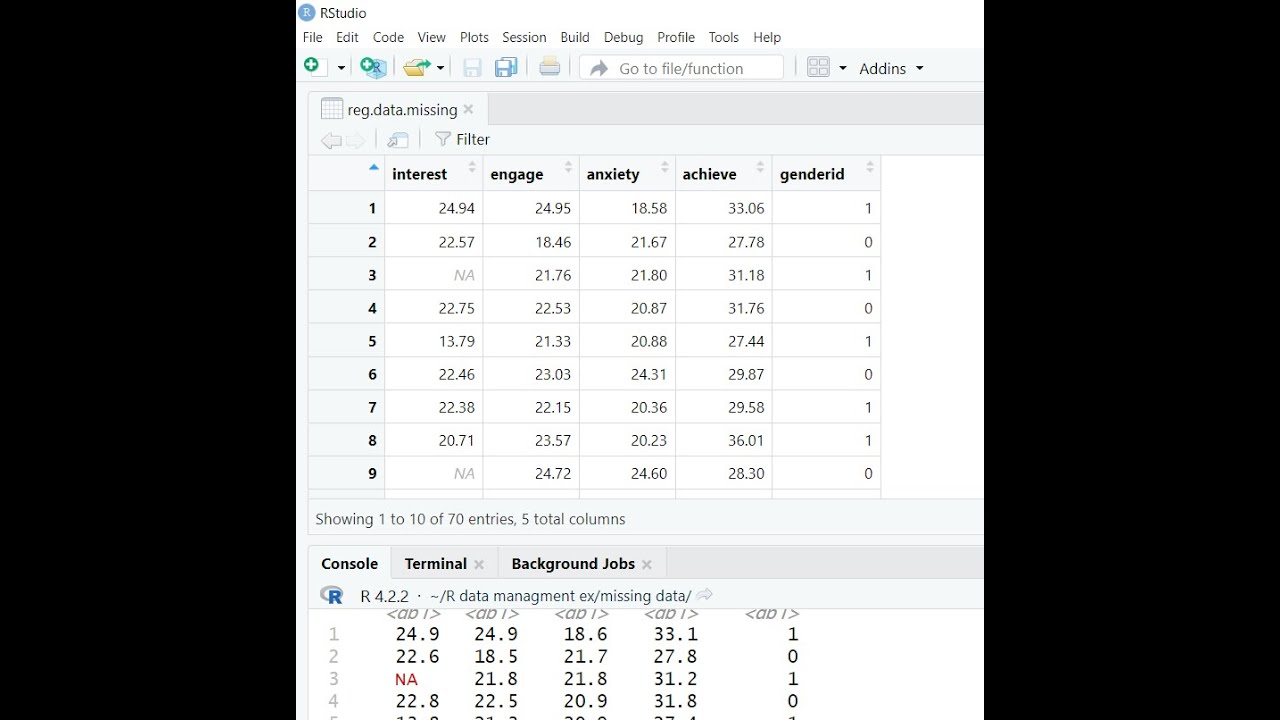Open the Help menu
This screenshot has width=1280, height=720.
(x=767, y=37)
